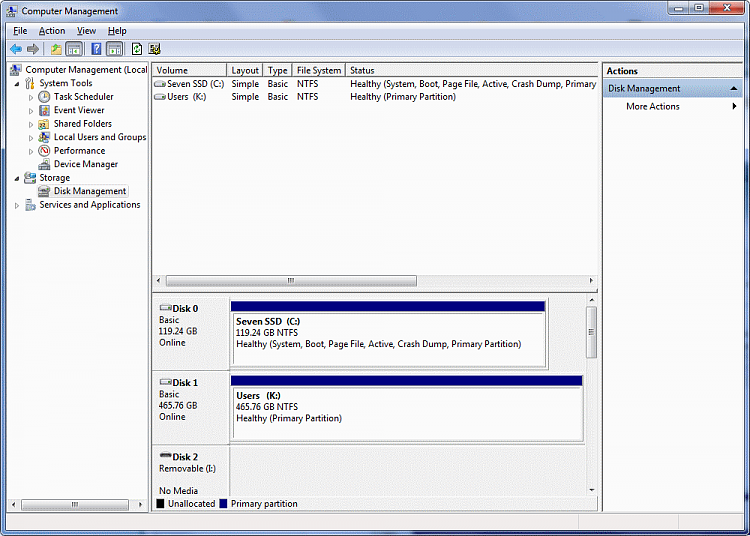750x536 pixels.
Task: Click the Primary partition blue legend swatch
Action: tap(223, 503)
